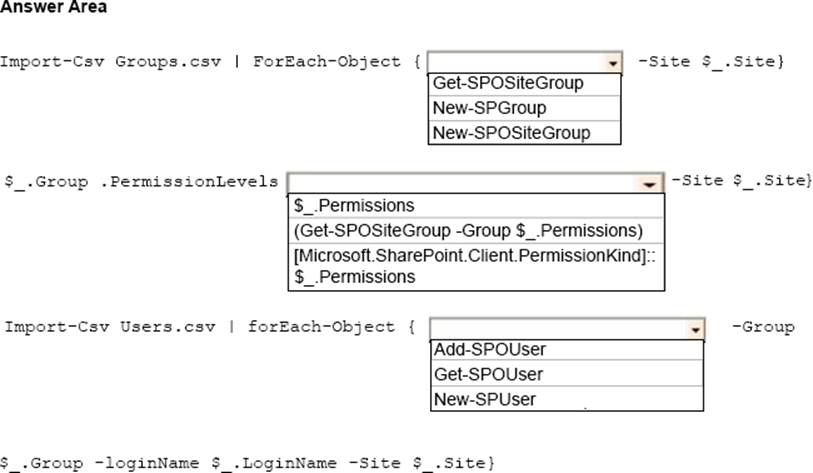Click the $_.Group .PermissionLevels code text

142,181
